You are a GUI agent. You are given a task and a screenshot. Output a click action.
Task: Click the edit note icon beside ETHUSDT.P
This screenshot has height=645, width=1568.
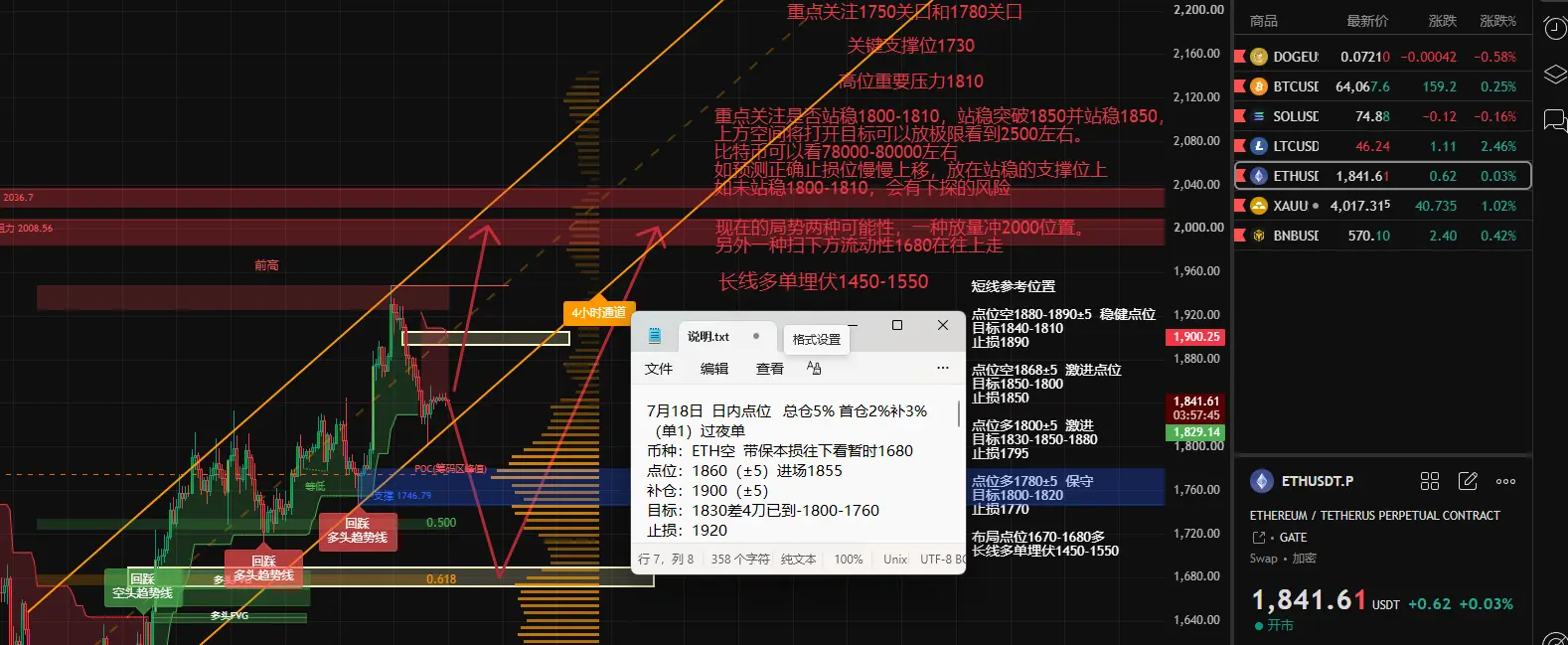(1468, 481)
